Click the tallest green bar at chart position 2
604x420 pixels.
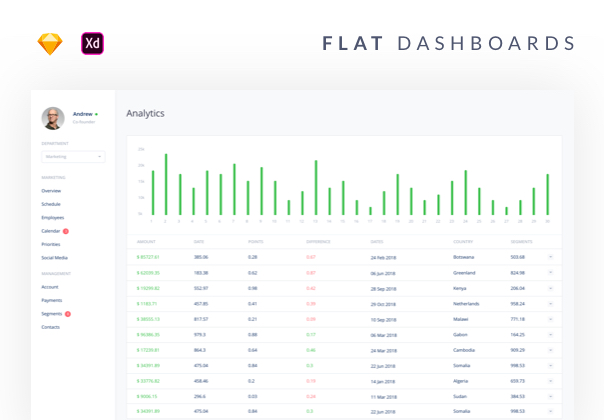[x=166, y=184]
